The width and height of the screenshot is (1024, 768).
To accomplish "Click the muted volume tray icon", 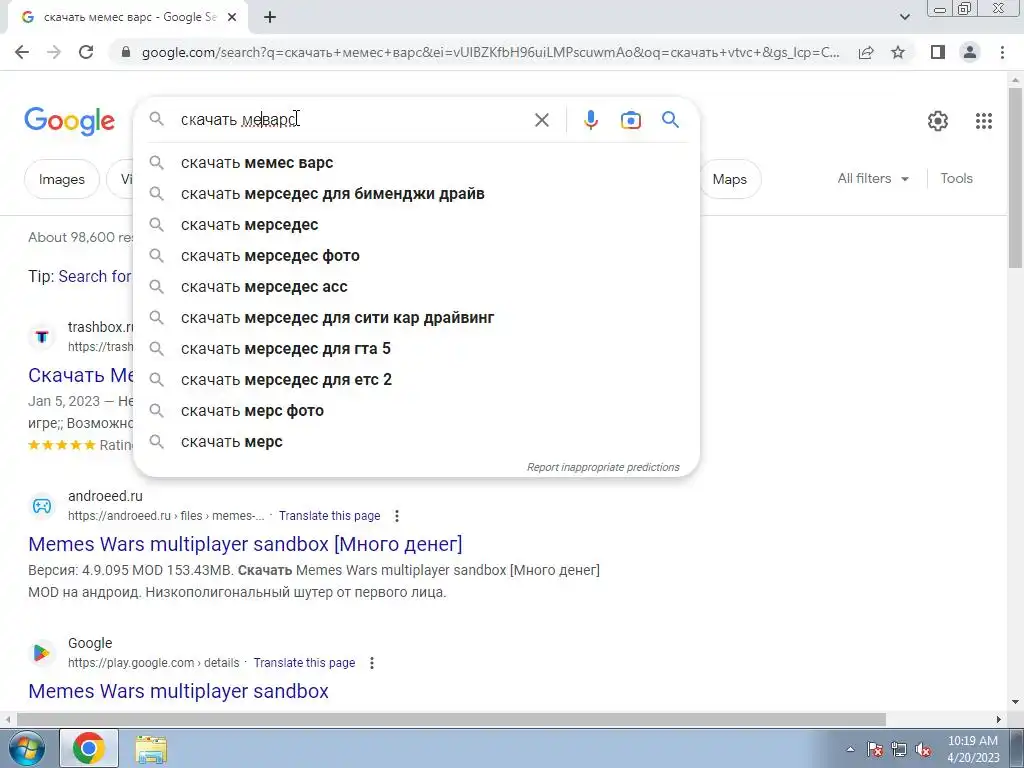I will click(923, 750).
